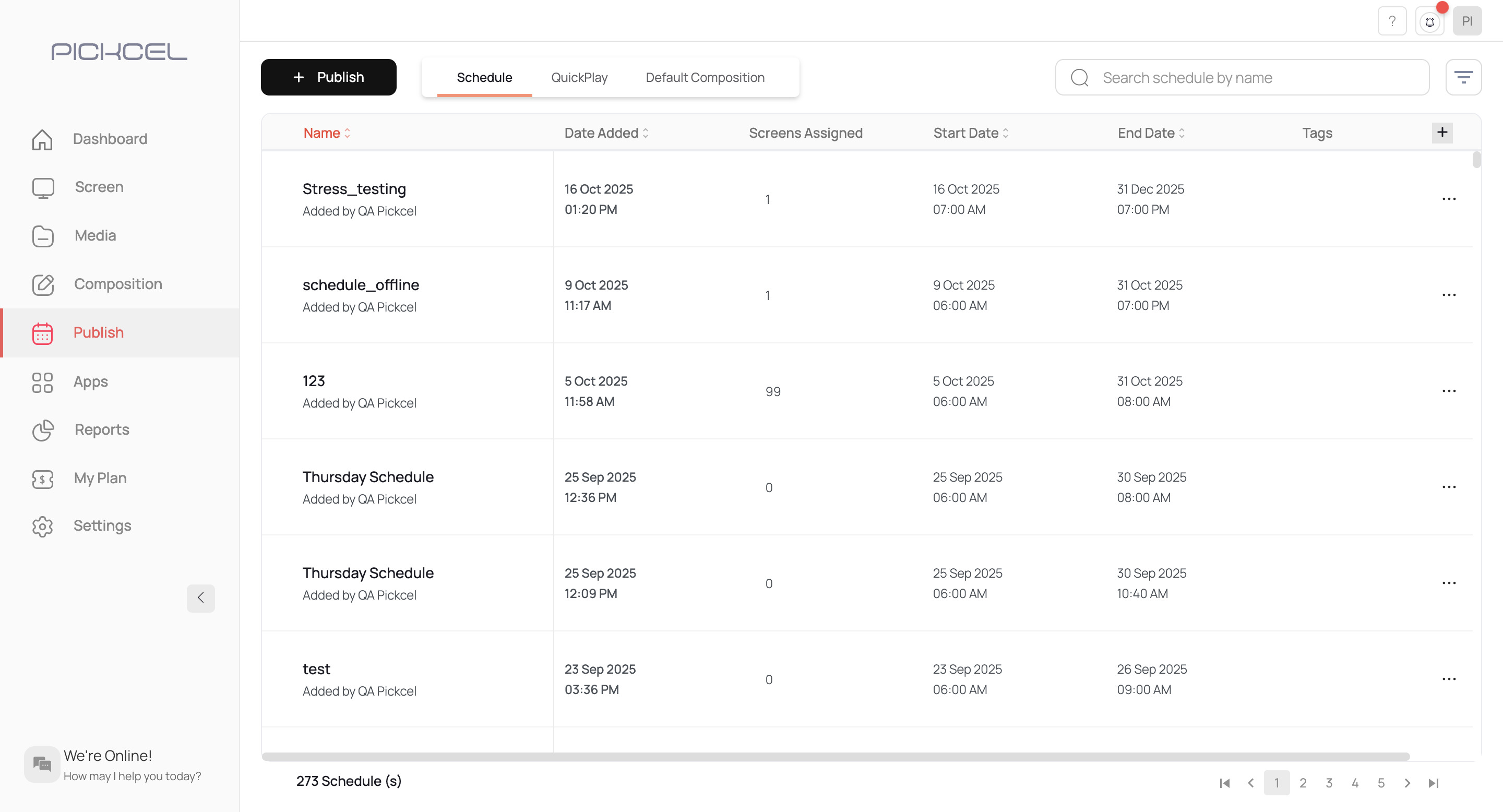Open the three-dot menu for the 123 schedule

click(1449, 391)
